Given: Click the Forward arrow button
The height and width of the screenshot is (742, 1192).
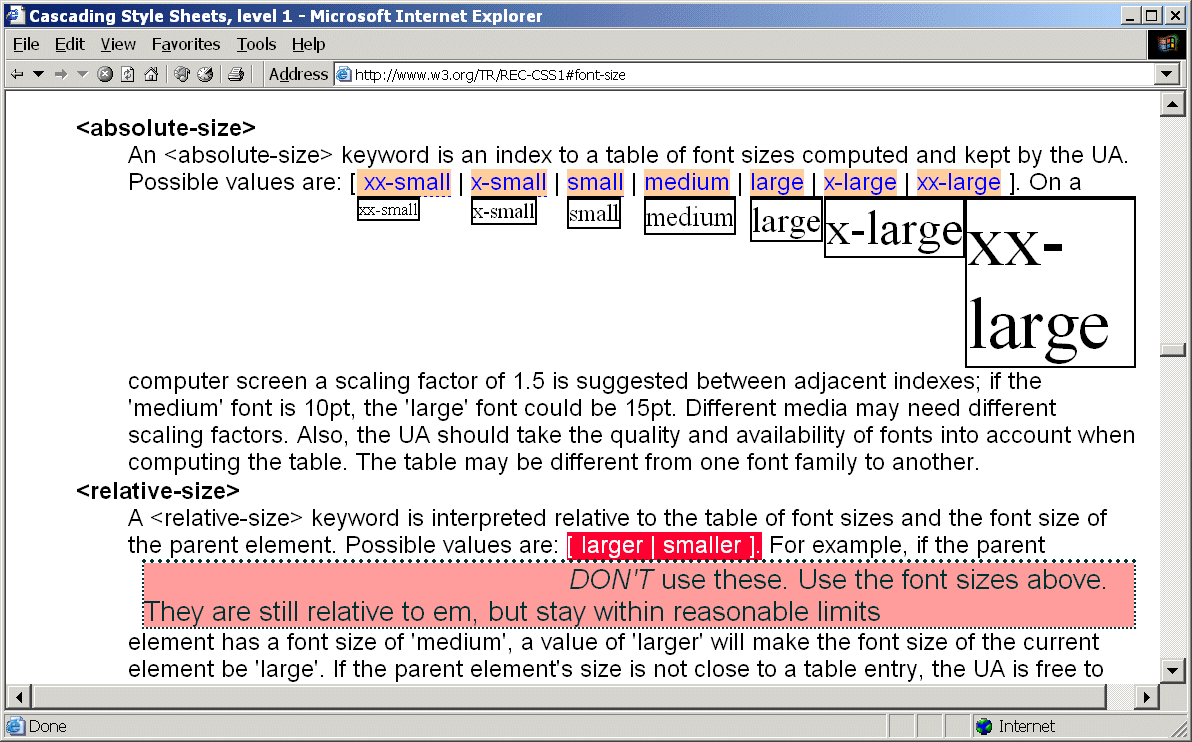Looking at the screenshot, I should pyautogui.click(x=61, y=74).
